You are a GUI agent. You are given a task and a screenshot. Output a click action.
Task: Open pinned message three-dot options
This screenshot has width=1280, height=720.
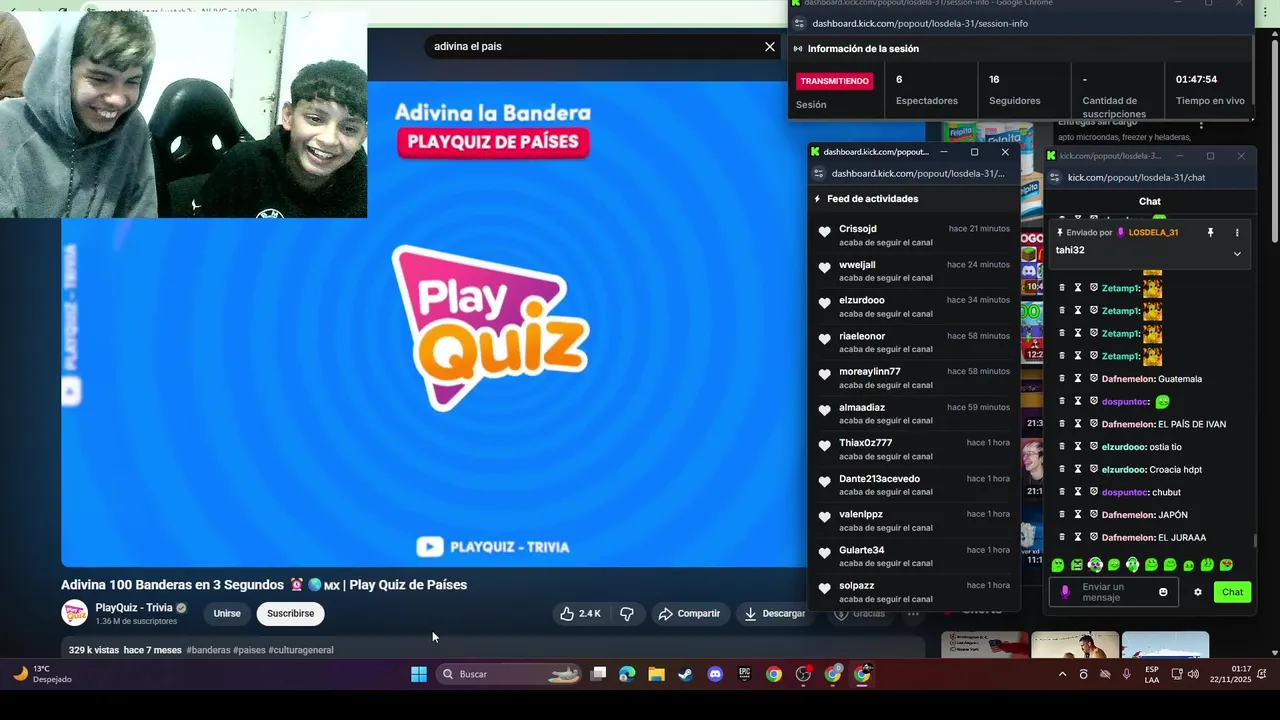click(1237, 232)
